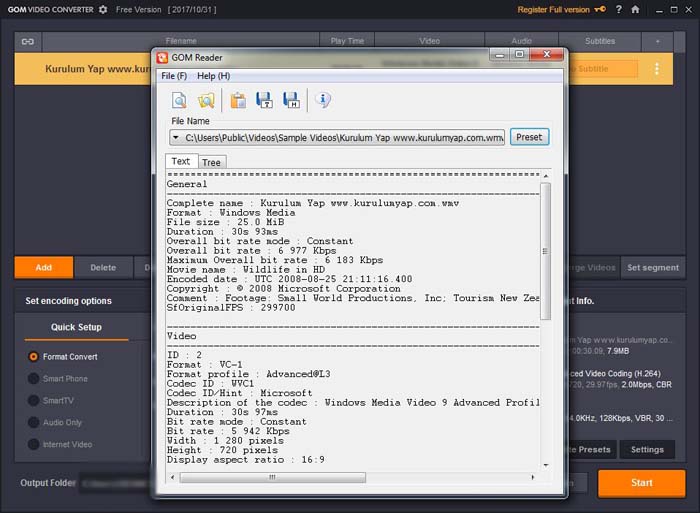
Task: Show info icon in GOM Reader toolbar
Action: [x=323, y=100]
